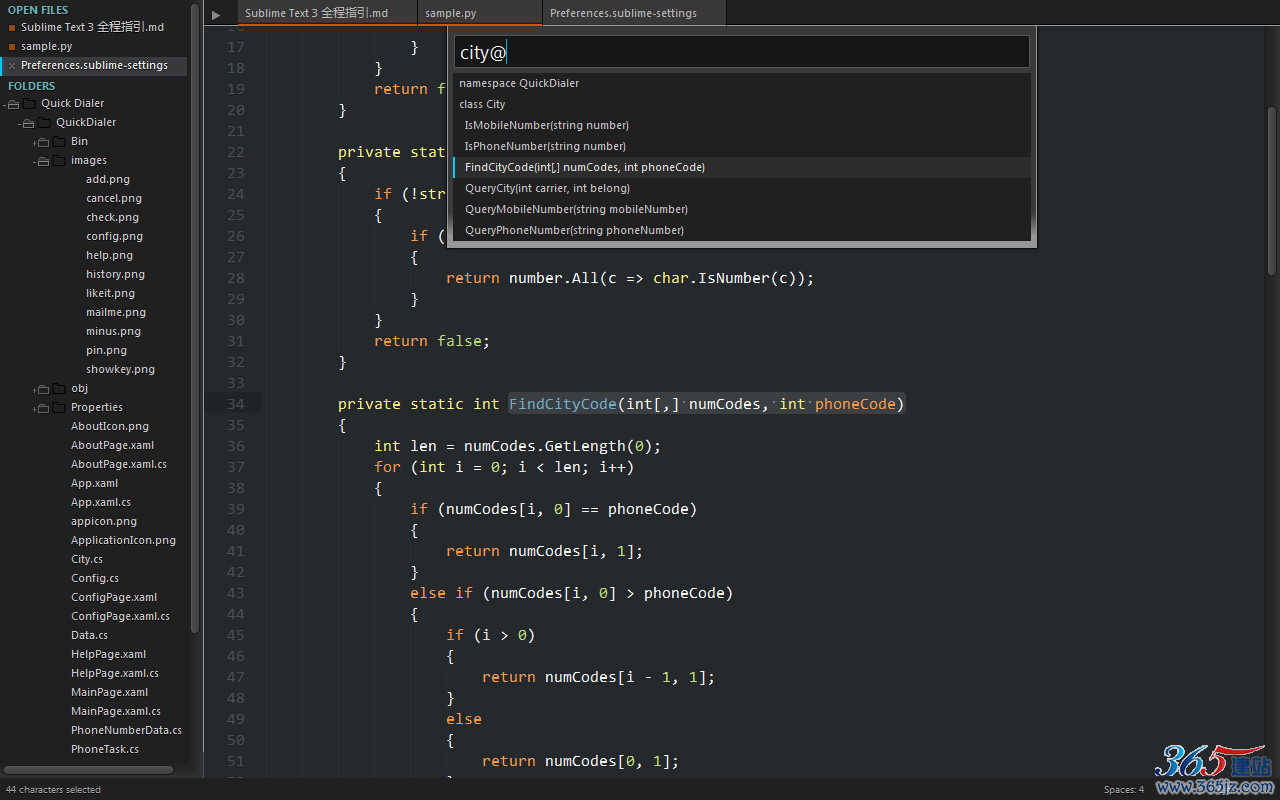This screenshot has height=800, width=1280.
Task: Close Preferences.sublime-settings using its x in Open Files
Action: click(12, 66)
